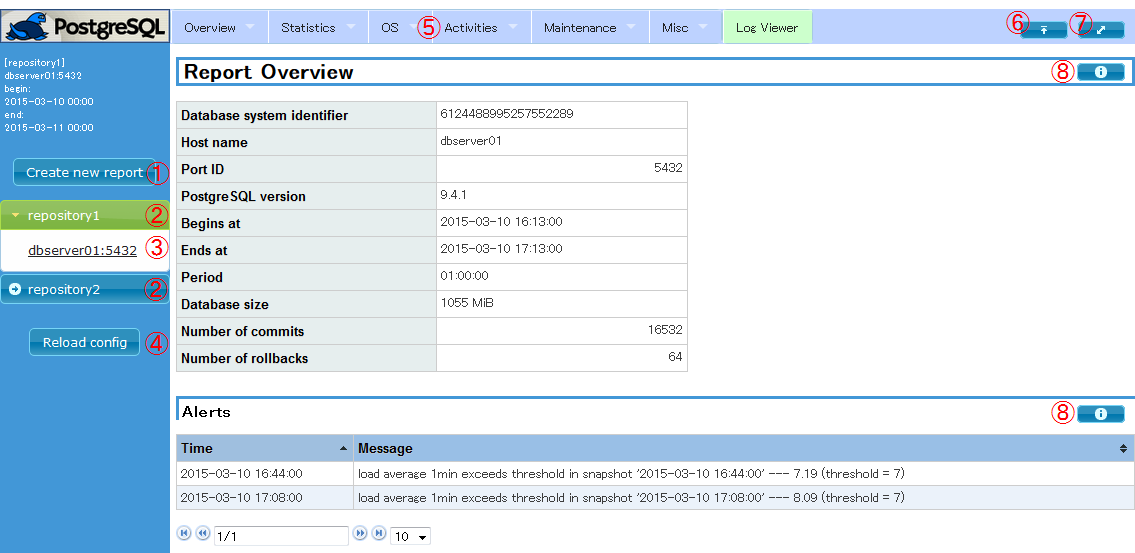This screenshot has width=1135, height=553.
Task: Click the Create new report button
Action: 84,172
